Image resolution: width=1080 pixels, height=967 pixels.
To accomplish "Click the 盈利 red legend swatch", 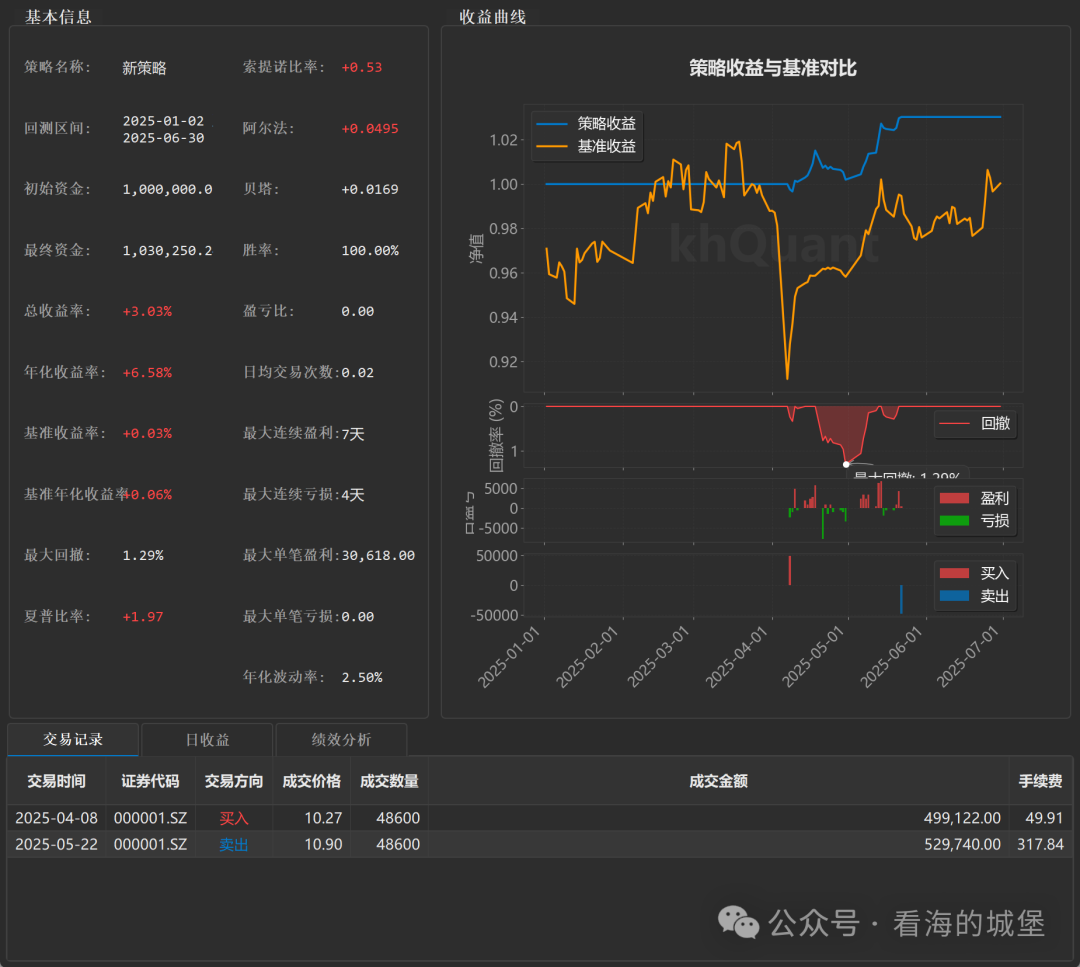I will coord(953,498).
